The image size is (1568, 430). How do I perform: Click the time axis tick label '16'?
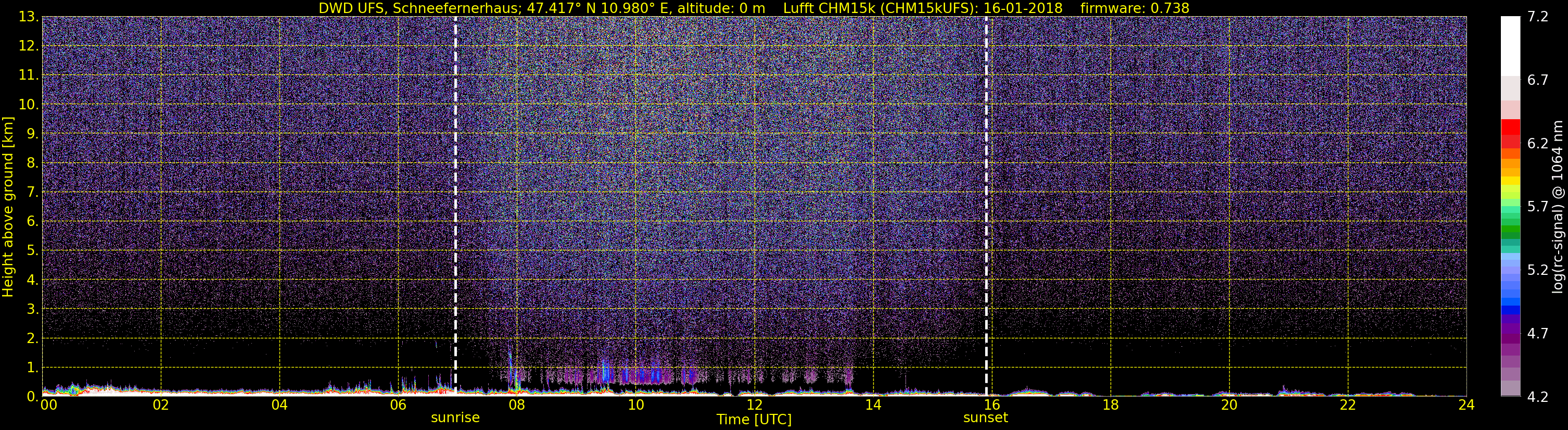click(991, 405)
